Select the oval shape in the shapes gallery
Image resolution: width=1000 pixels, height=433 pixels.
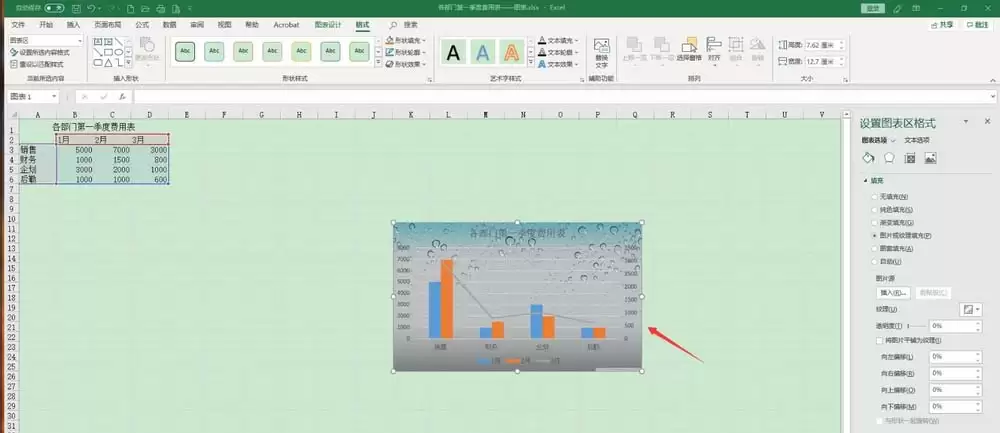click(x=119, y=52)
